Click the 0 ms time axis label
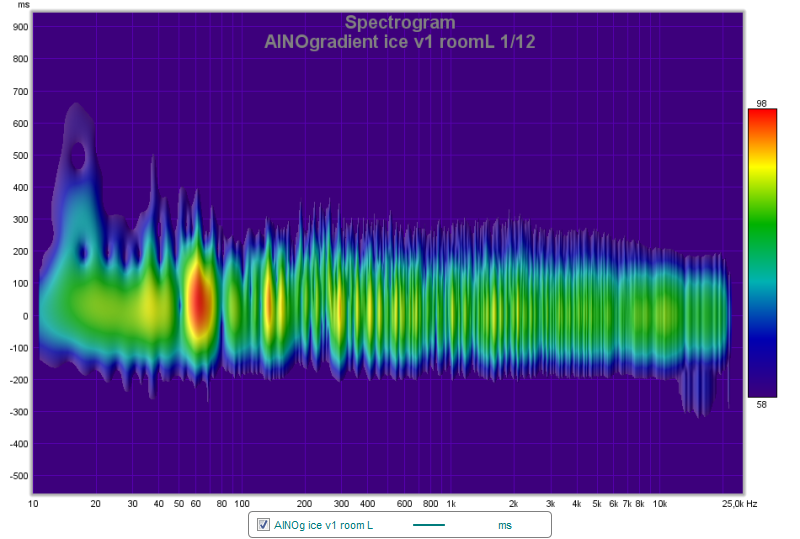Image resolution: width=800 pixels, height=539 pixels. click(x=26, y=316)
